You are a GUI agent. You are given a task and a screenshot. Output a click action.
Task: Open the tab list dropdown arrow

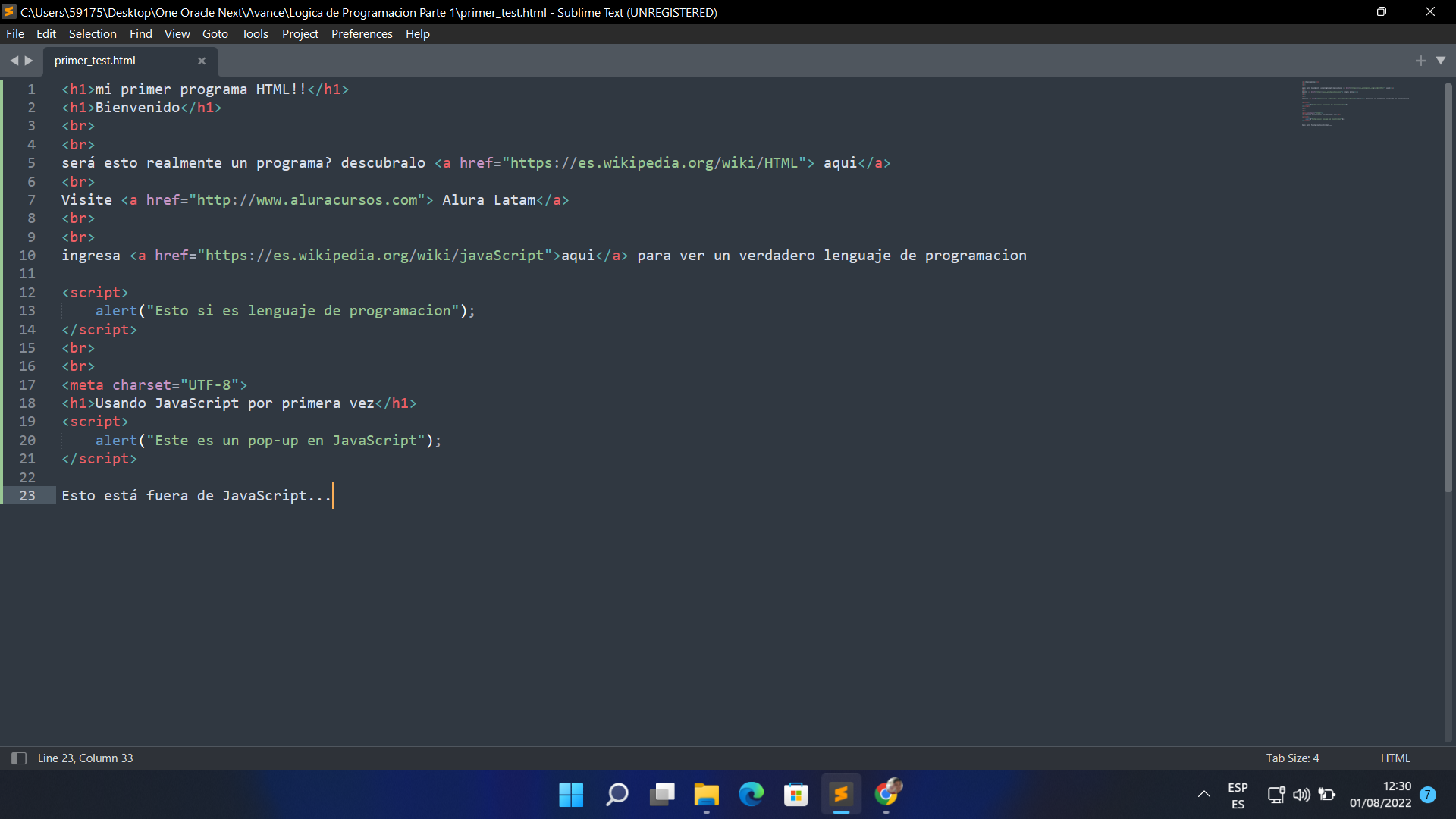(1441, 61)
